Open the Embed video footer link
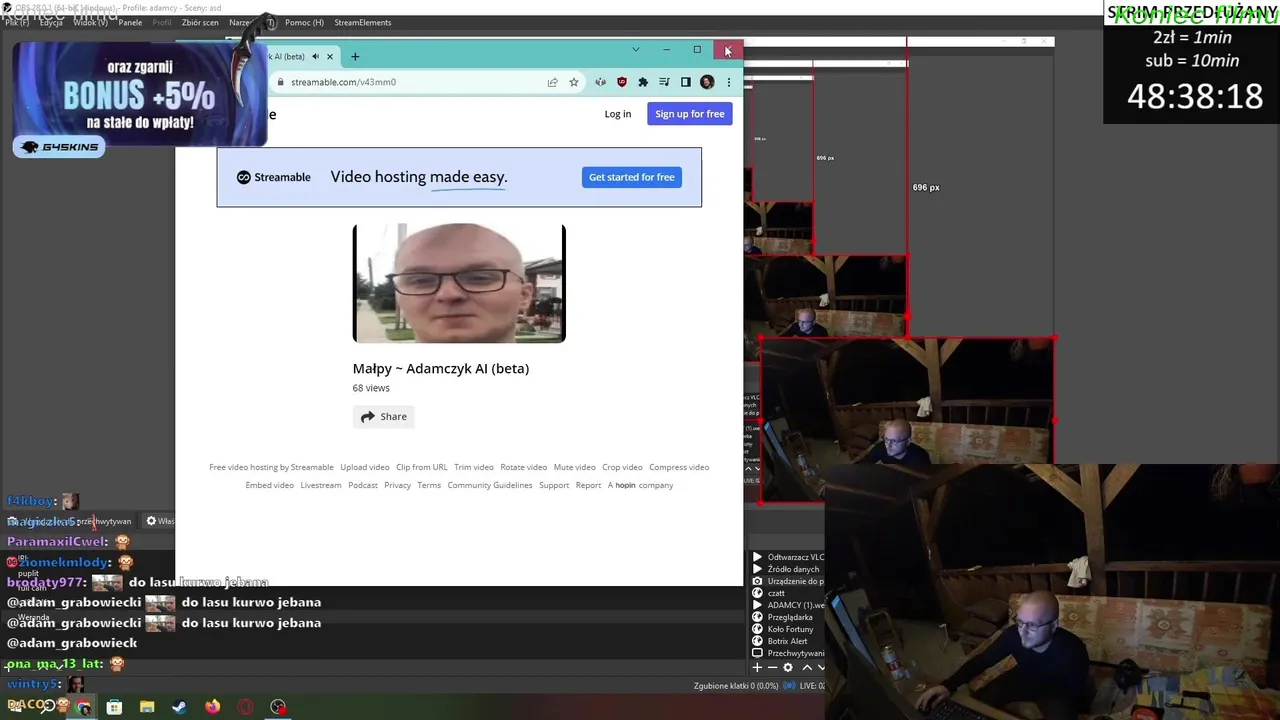 coord(270,485)
